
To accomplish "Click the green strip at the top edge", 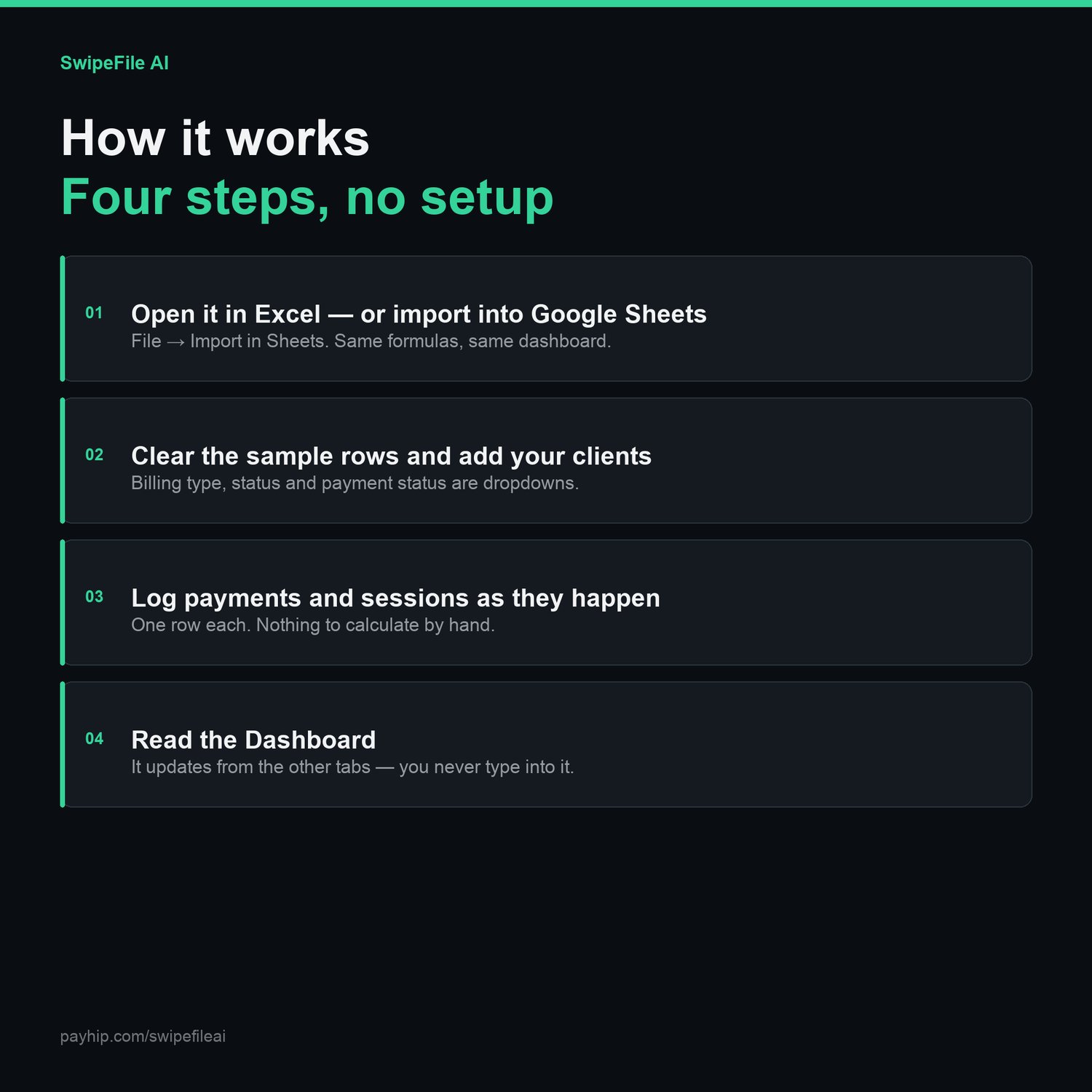I will click(546, 4).
